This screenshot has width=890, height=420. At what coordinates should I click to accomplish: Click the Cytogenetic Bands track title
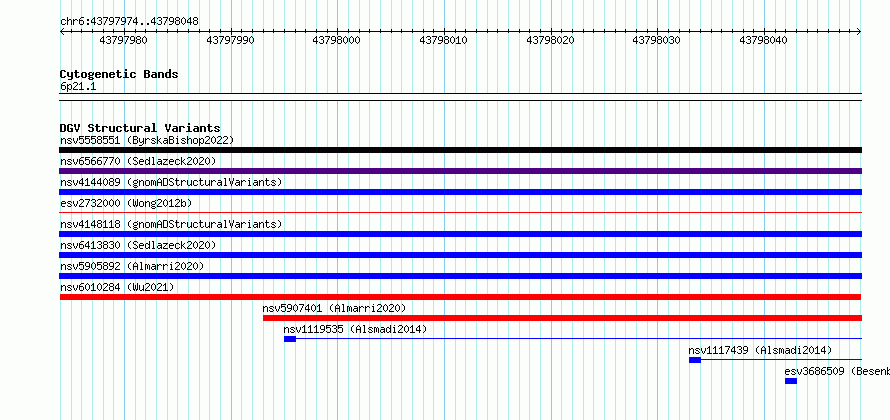tap(119, 74)
